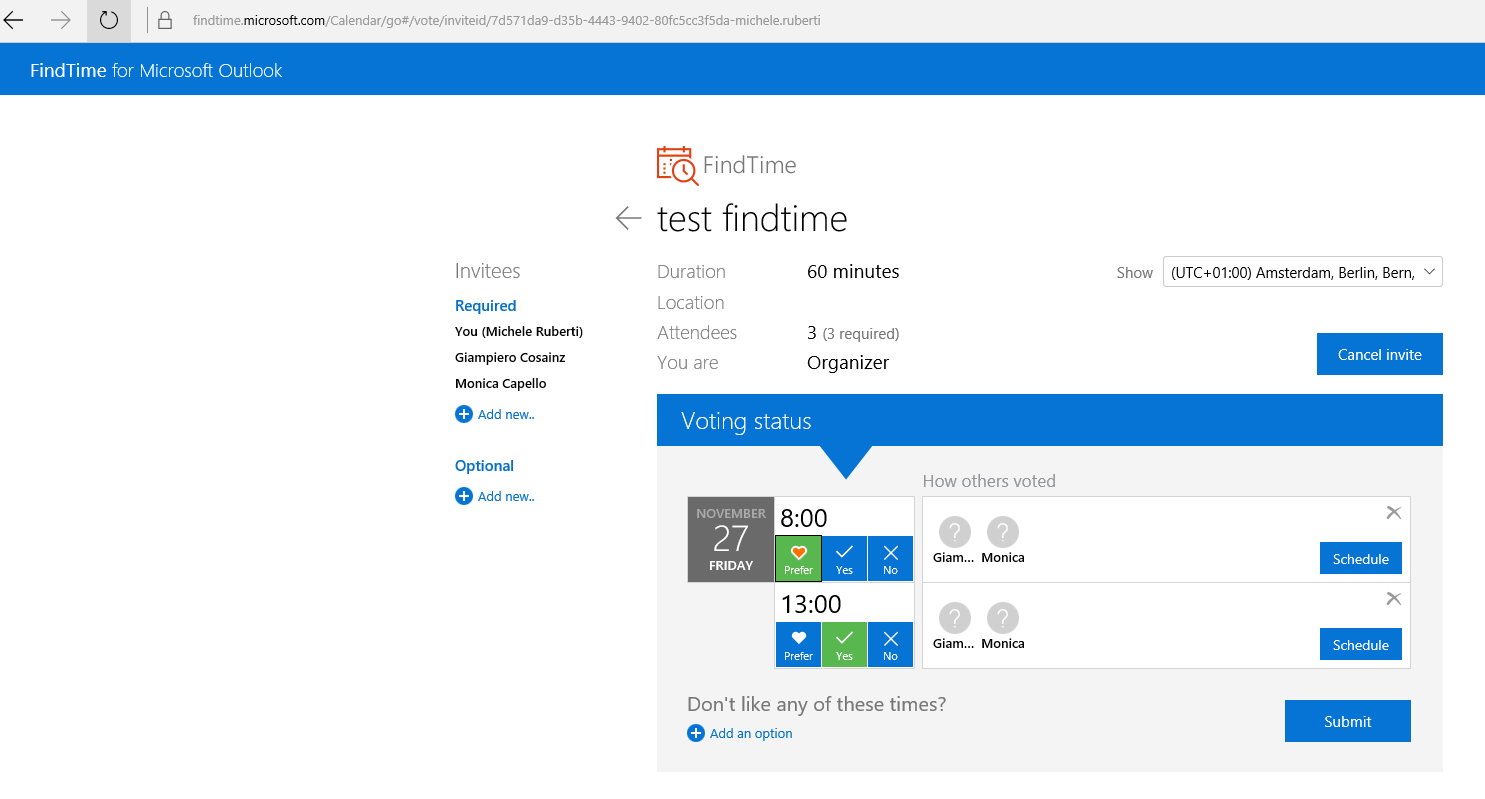Click the Required heading

coord(485,306)
